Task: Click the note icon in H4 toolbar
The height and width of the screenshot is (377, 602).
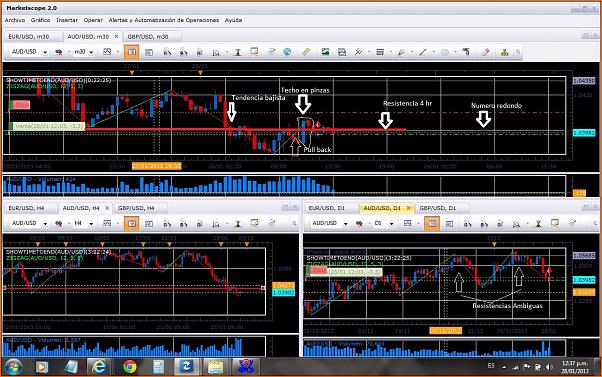Action: pyautogui.click(x=254, y=223)
